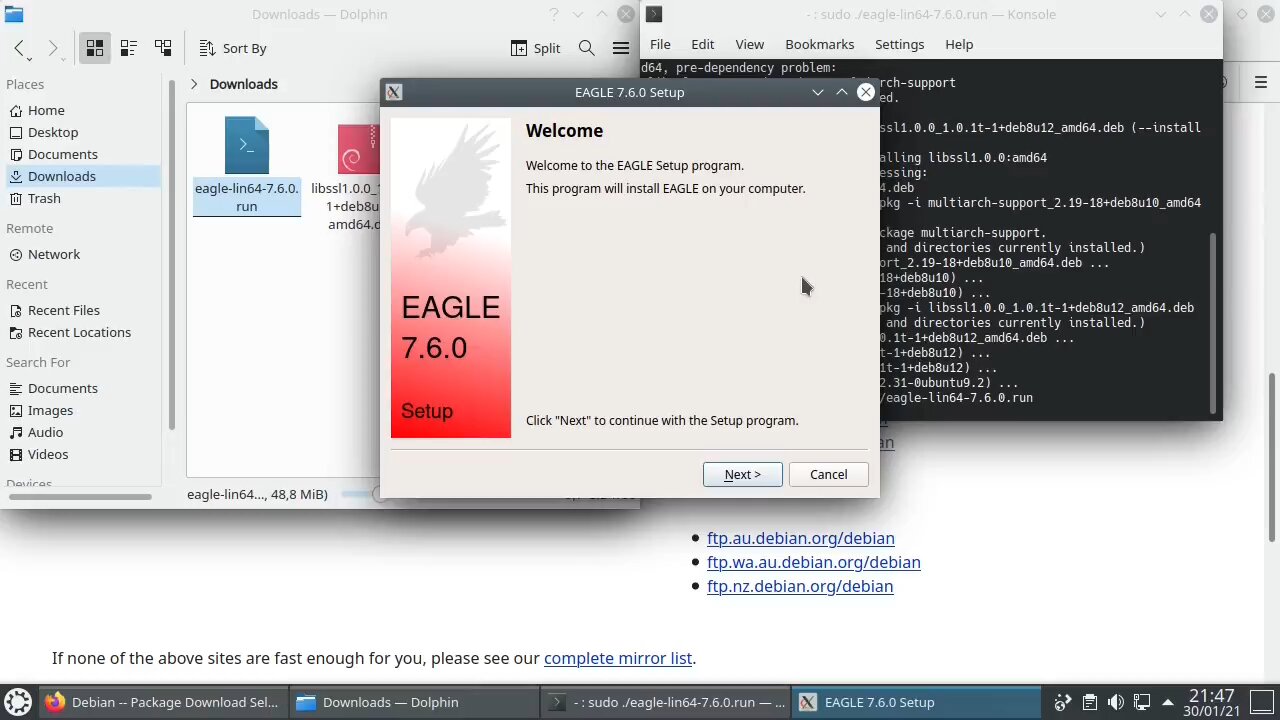This screenshot has height=720, width=1280.
Task: Click the Dolphin folder icon in title bar
Action: 13,14
